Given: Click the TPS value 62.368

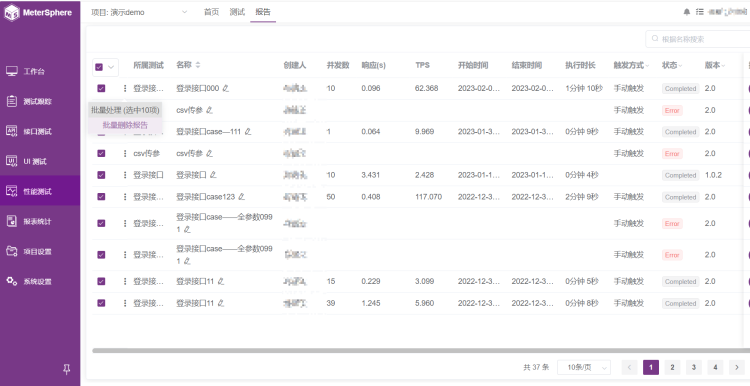Looking at the screenshot, I should [427, 88].
